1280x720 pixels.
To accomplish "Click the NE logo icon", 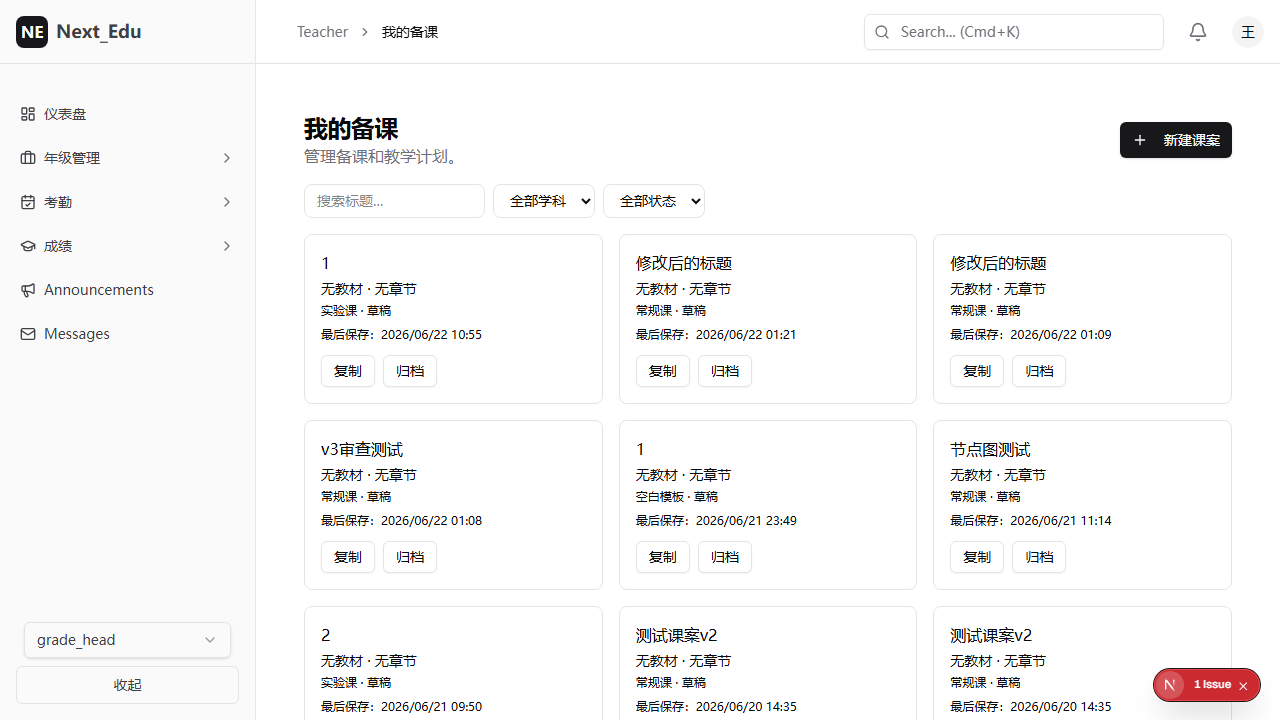I will click(32, 32).
